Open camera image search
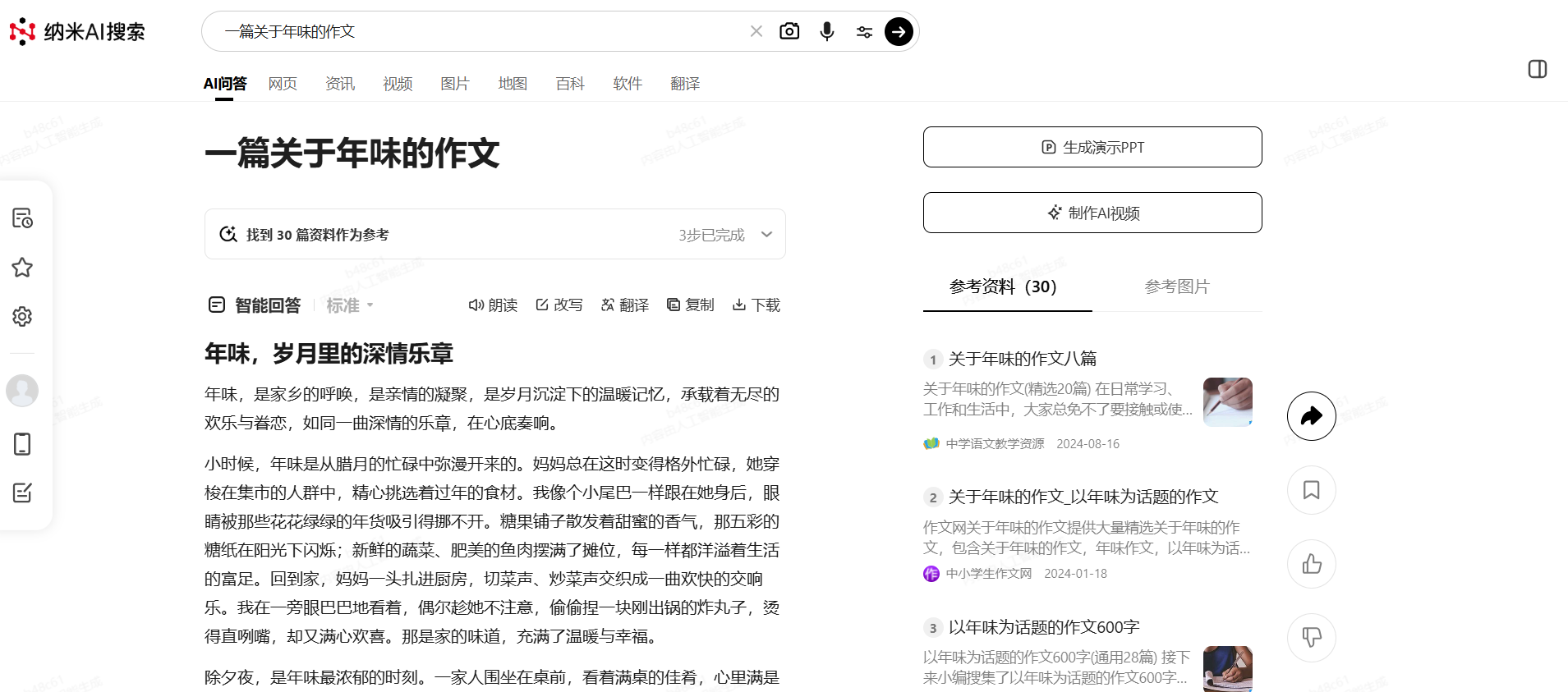1568x692 pixels. (789, 31)
